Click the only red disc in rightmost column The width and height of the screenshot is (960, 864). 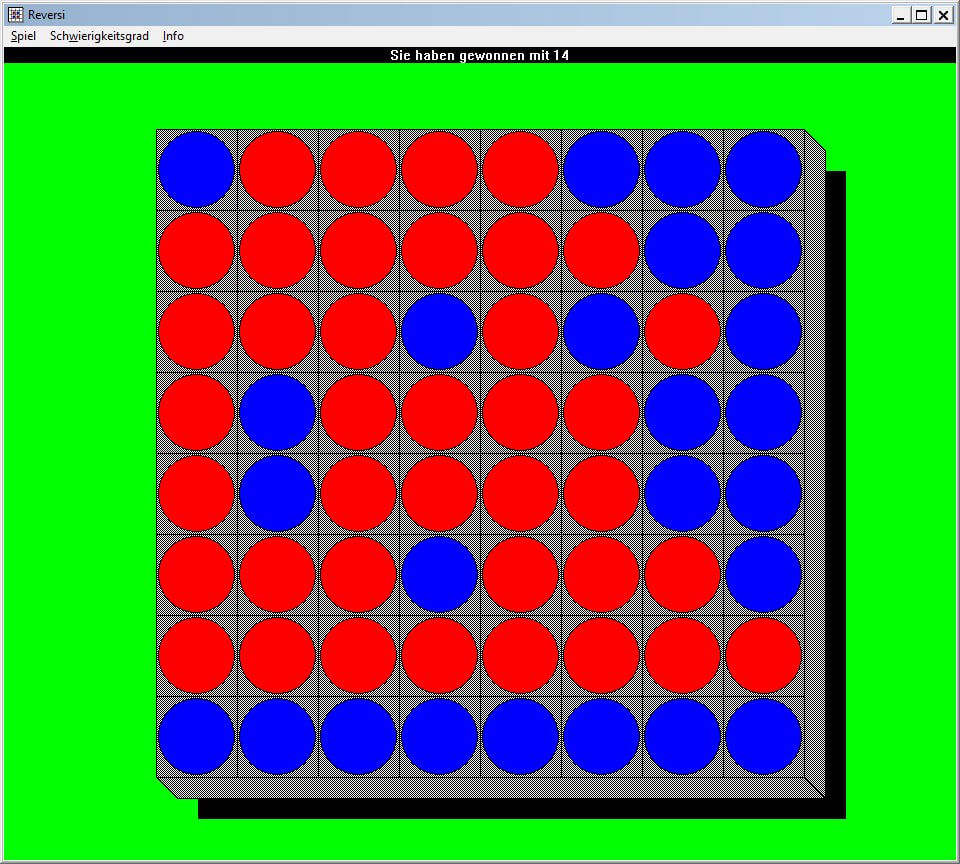tap(763, 655)
